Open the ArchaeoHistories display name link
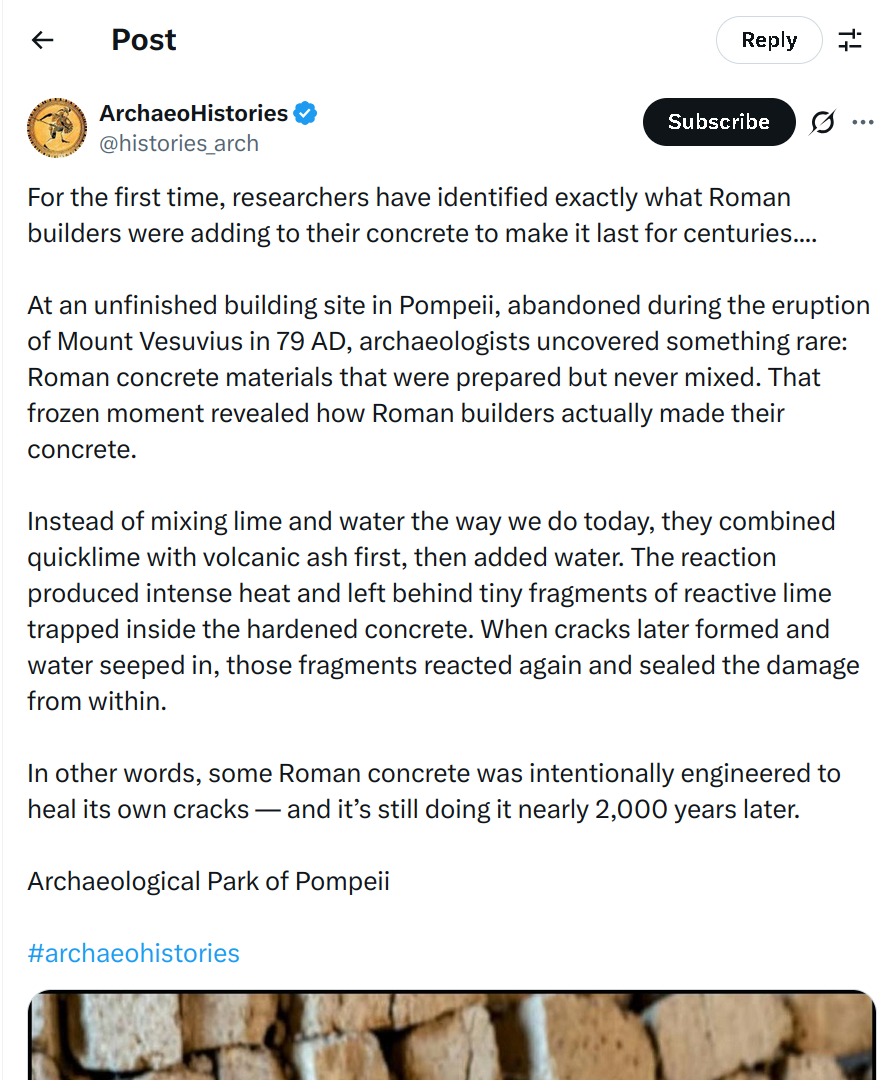The image size is (896, 1080). pos(194,113)
